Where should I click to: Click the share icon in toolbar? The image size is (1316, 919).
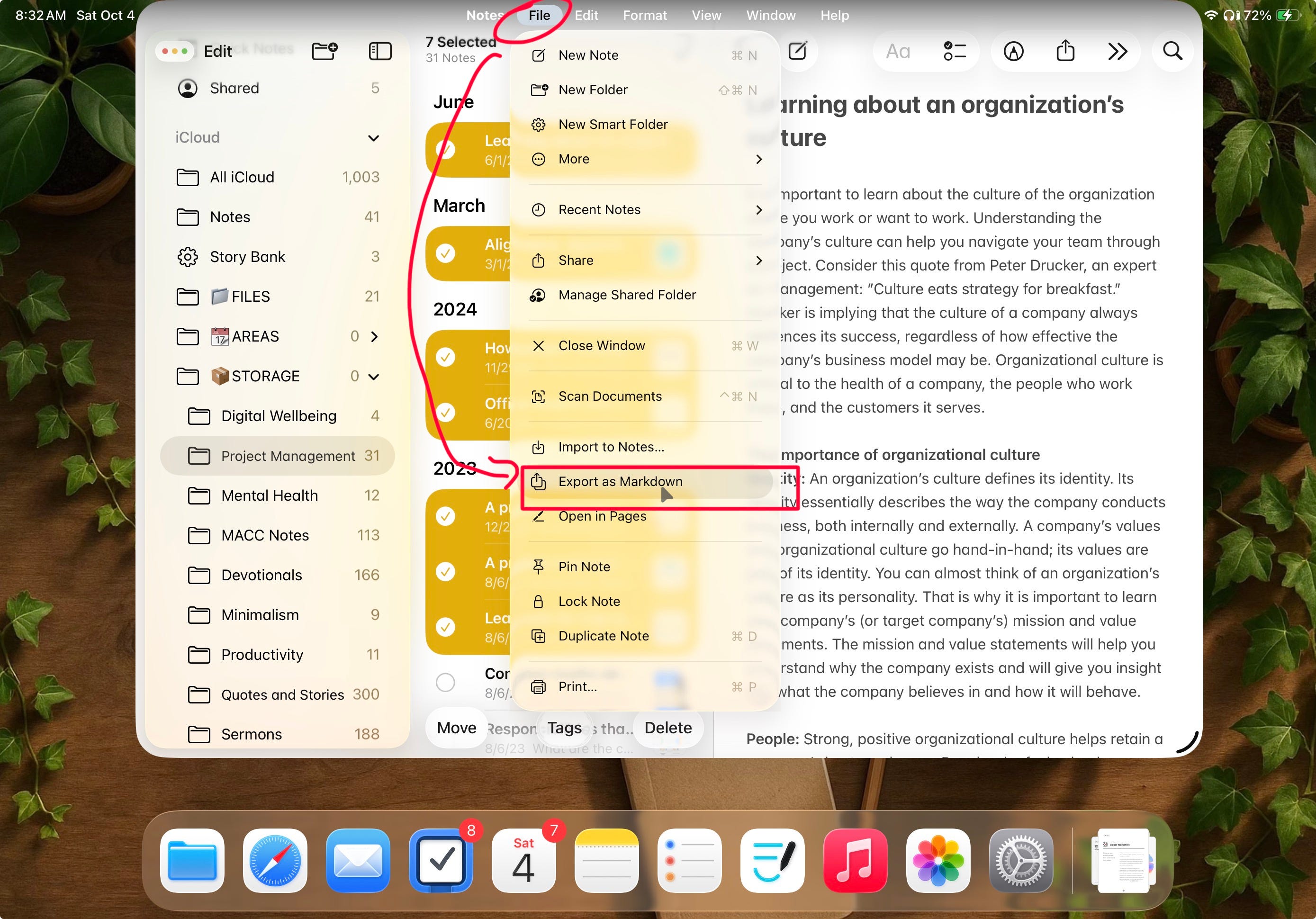(x=1065, y=51)
